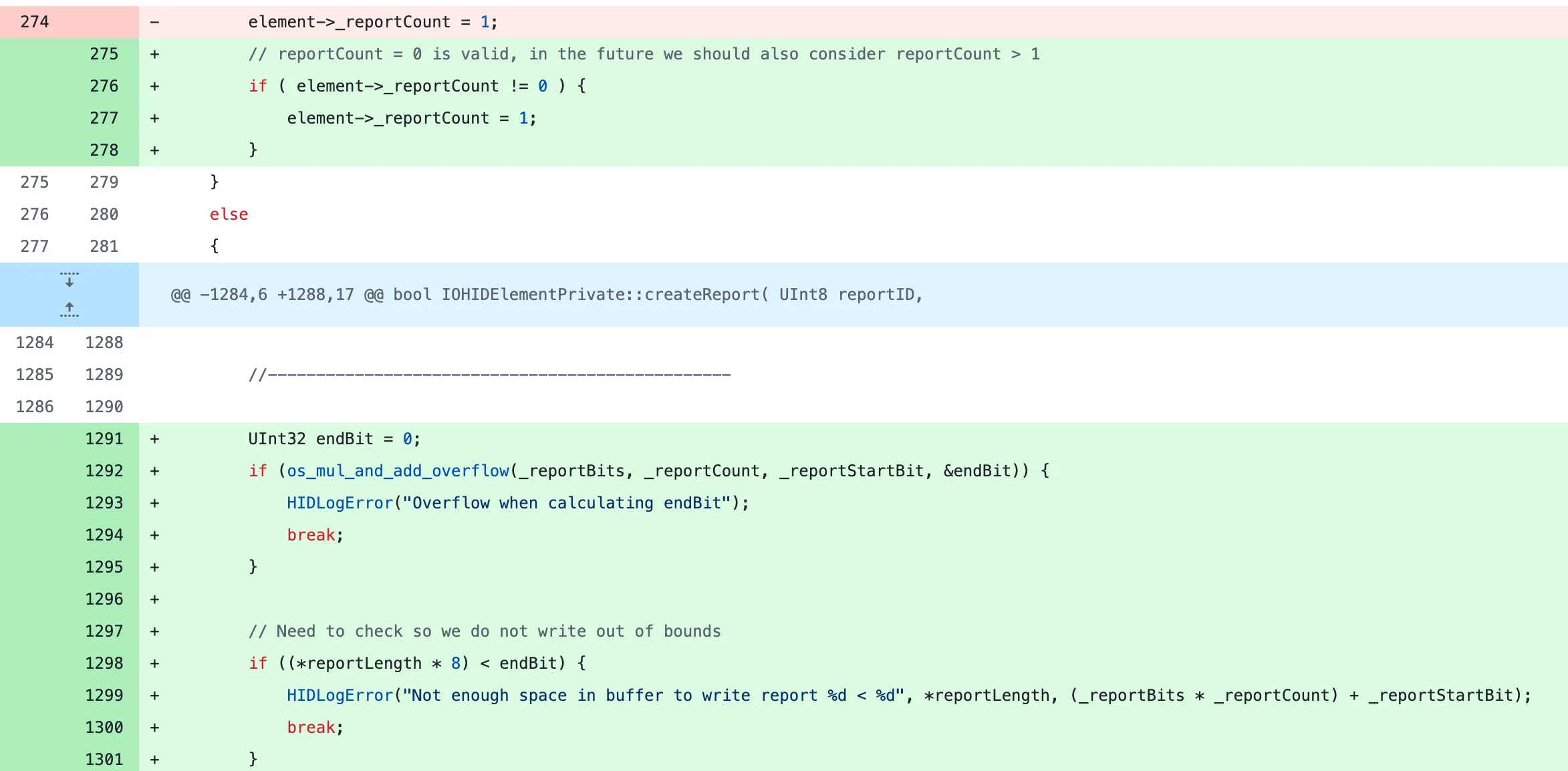Click 'if ((*reportLength * 8) < endBit)' condition
Image resolution: width=1568 pixels, height=771 pixels.
click(x=408, y=663)
